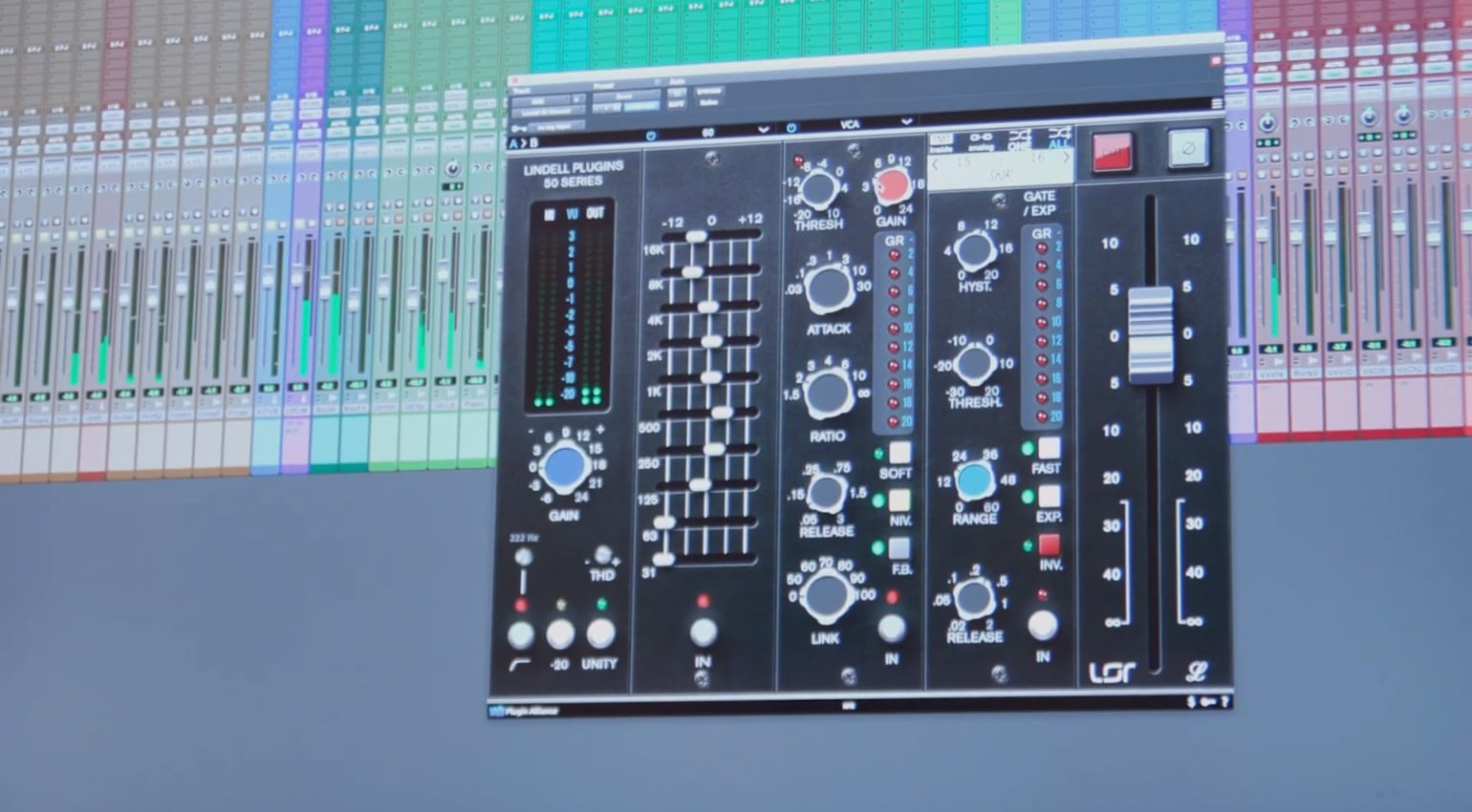Click the dollar sign icon in footer
Viewport: 1472px width, 812px height.
click(1191, 702)
